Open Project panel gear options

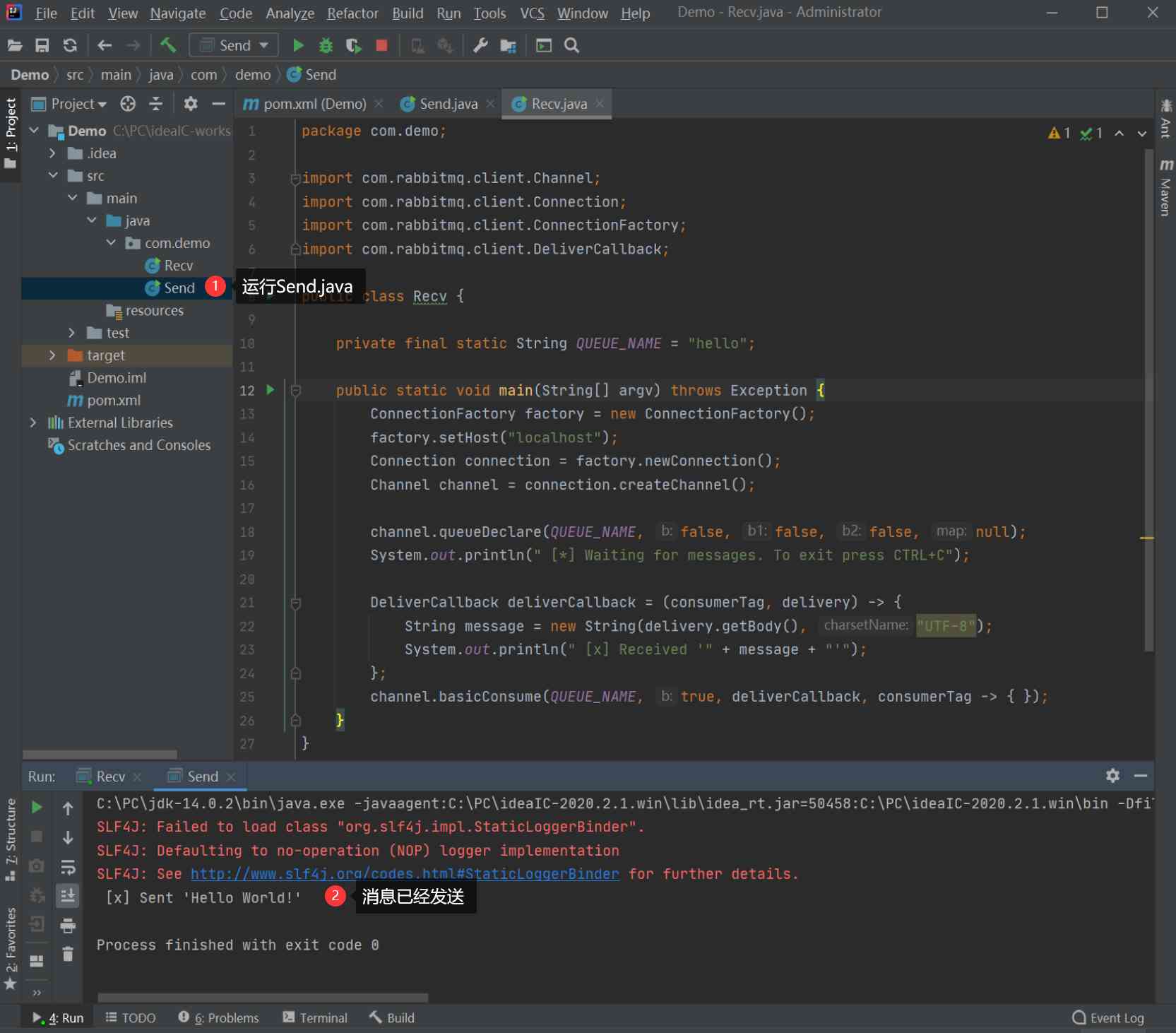click(191, 104)
